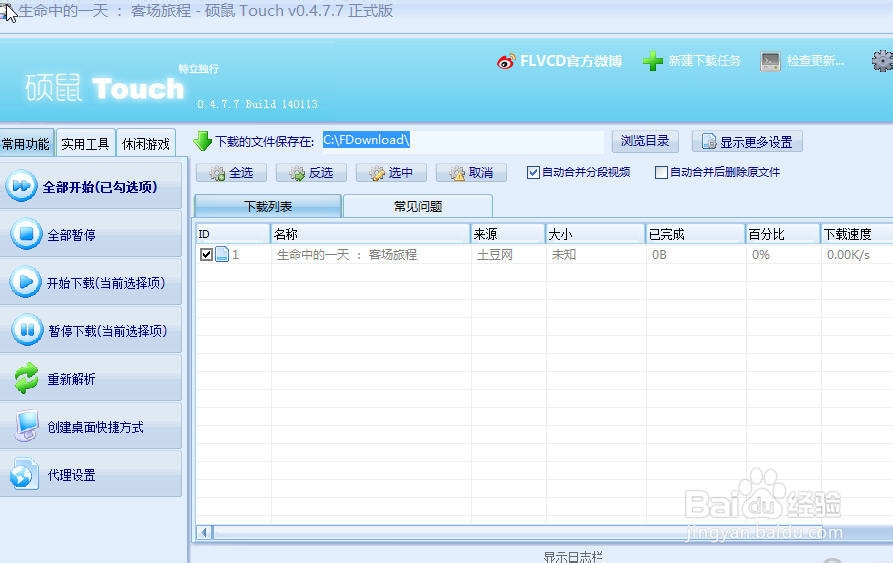This screenshot has height=563, width=893.
Task: Click 全部开始(已勾选项) button label
Action: (x=100, y=187)
